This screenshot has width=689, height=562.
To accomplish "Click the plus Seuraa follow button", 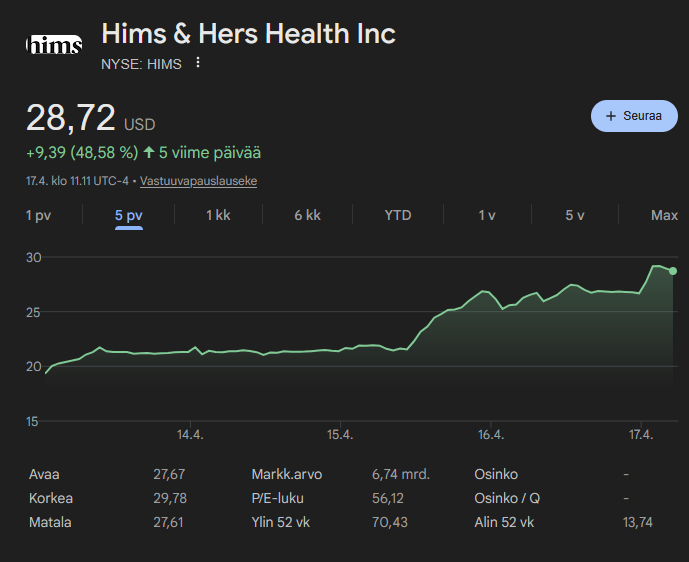I will 634,116.
